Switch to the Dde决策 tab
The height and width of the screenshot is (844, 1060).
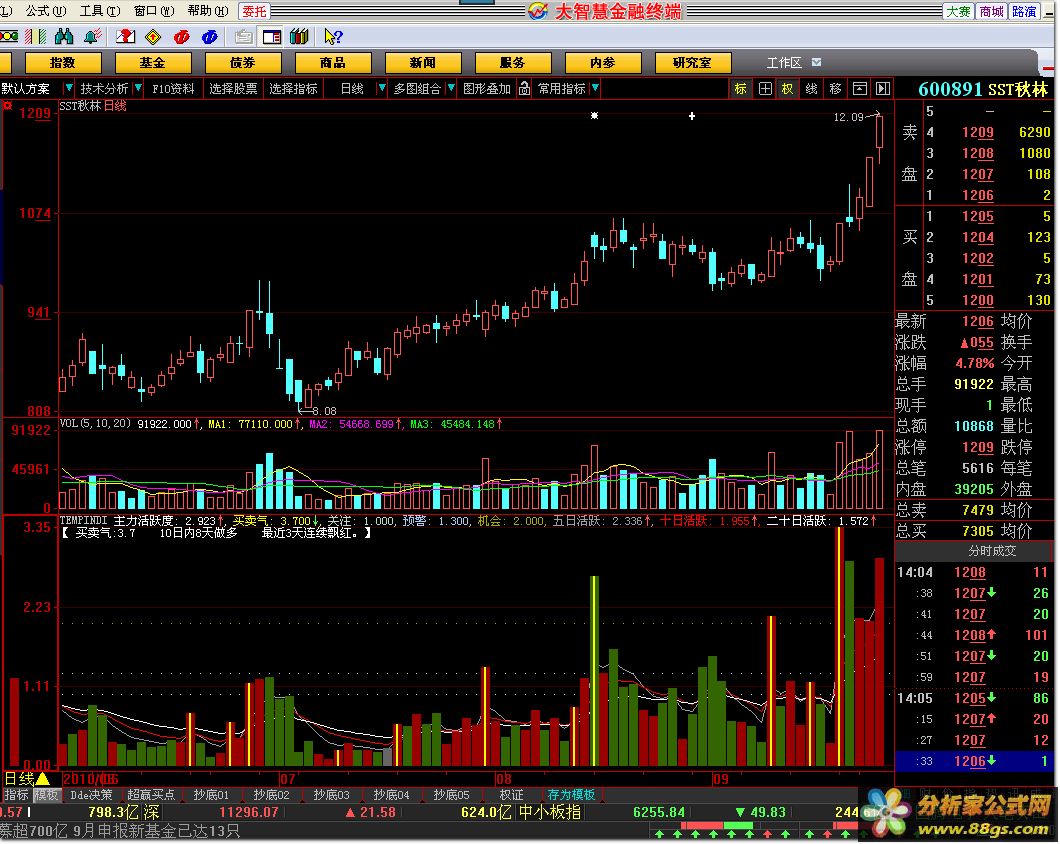click(91, 795)
